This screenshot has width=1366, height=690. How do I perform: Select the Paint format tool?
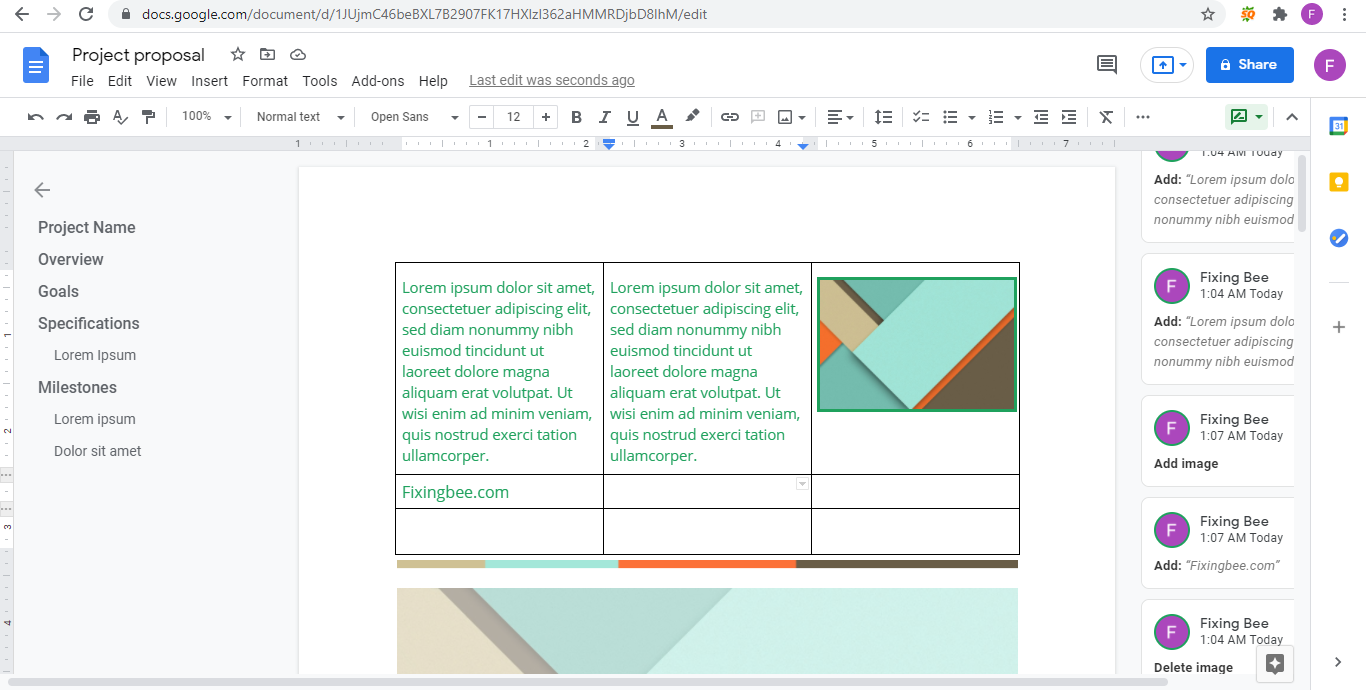[x=149, y=117]
